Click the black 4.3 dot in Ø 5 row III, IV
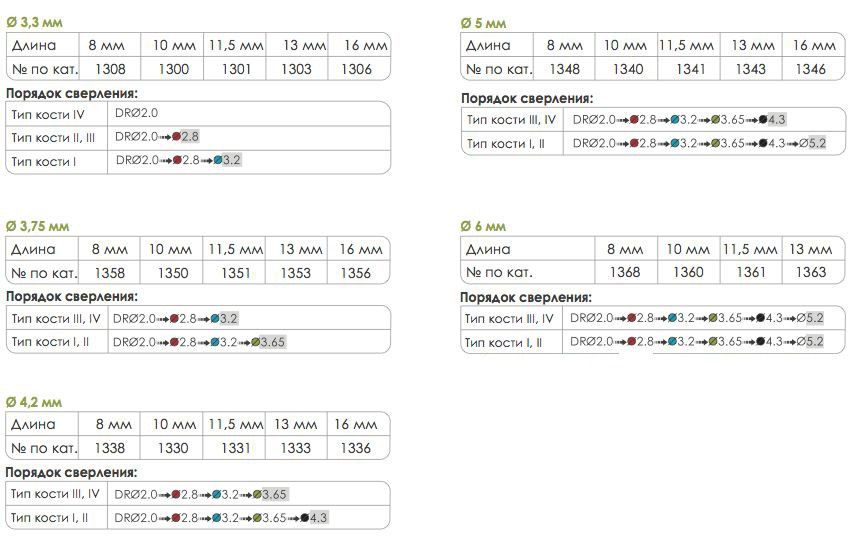Viewport: 853px width, 536px height. click(763, 120)
